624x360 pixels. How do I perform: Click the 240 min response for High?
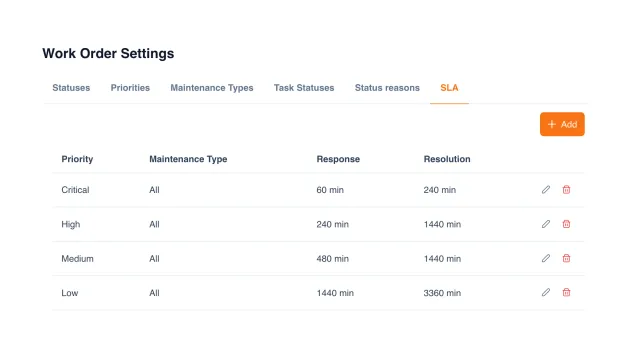point(333,224)
